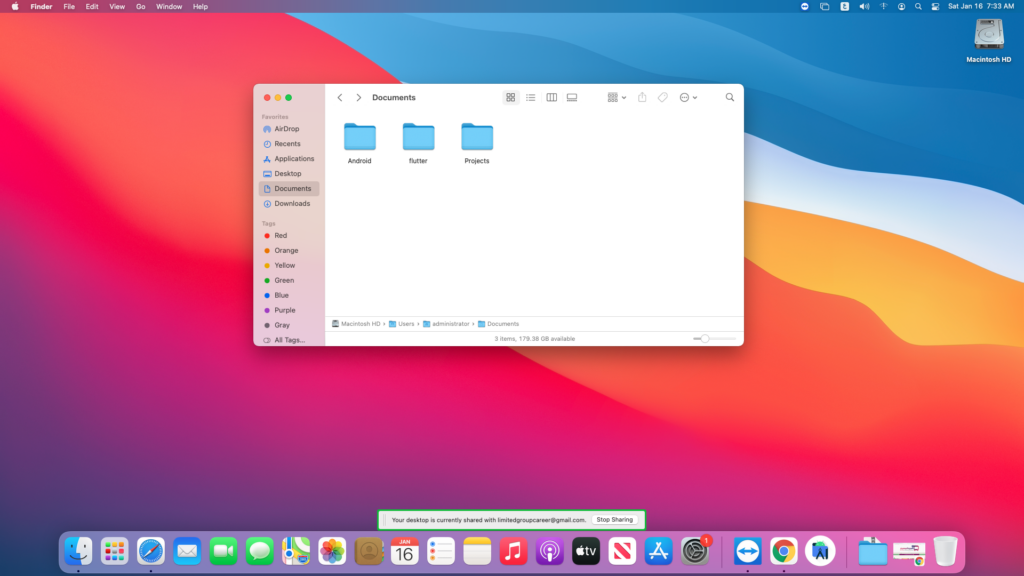Open Photos from the Dock
Viewport: 1024px width, 576px height.
point(332,552)
